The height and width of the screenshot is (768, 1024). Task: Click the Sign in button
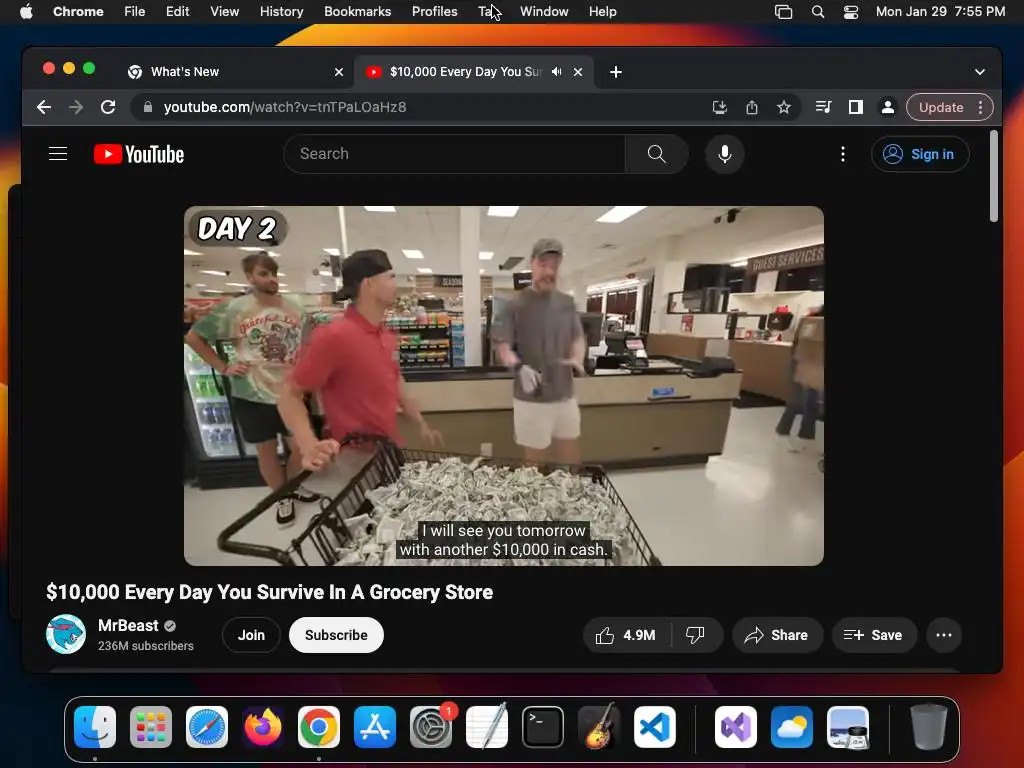(x=920, y=154)
